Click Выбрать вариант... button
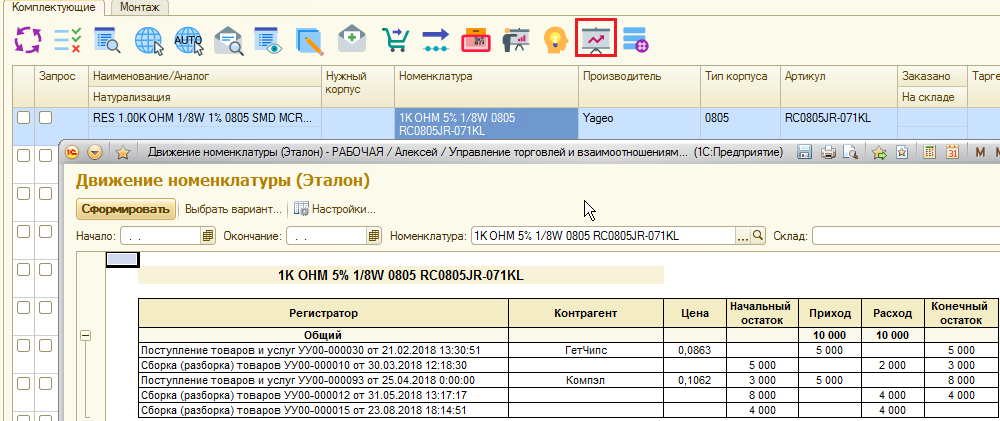Screen dimensions: 1000x421 tap(233, 209)
